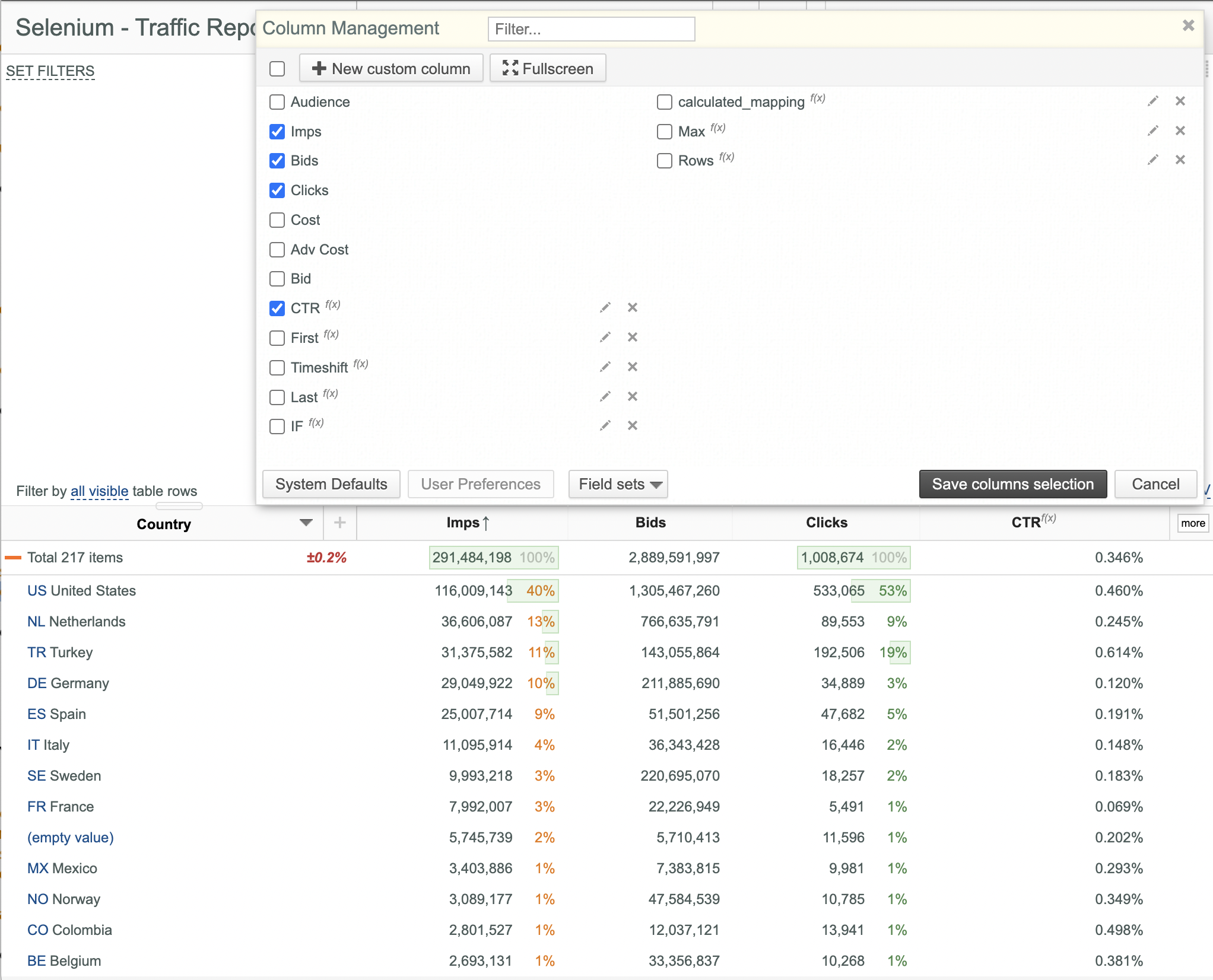The height and width of the screenshot is (980, 1213).
Task: Sort table by Bids column header
Action: tap(650, 523)
